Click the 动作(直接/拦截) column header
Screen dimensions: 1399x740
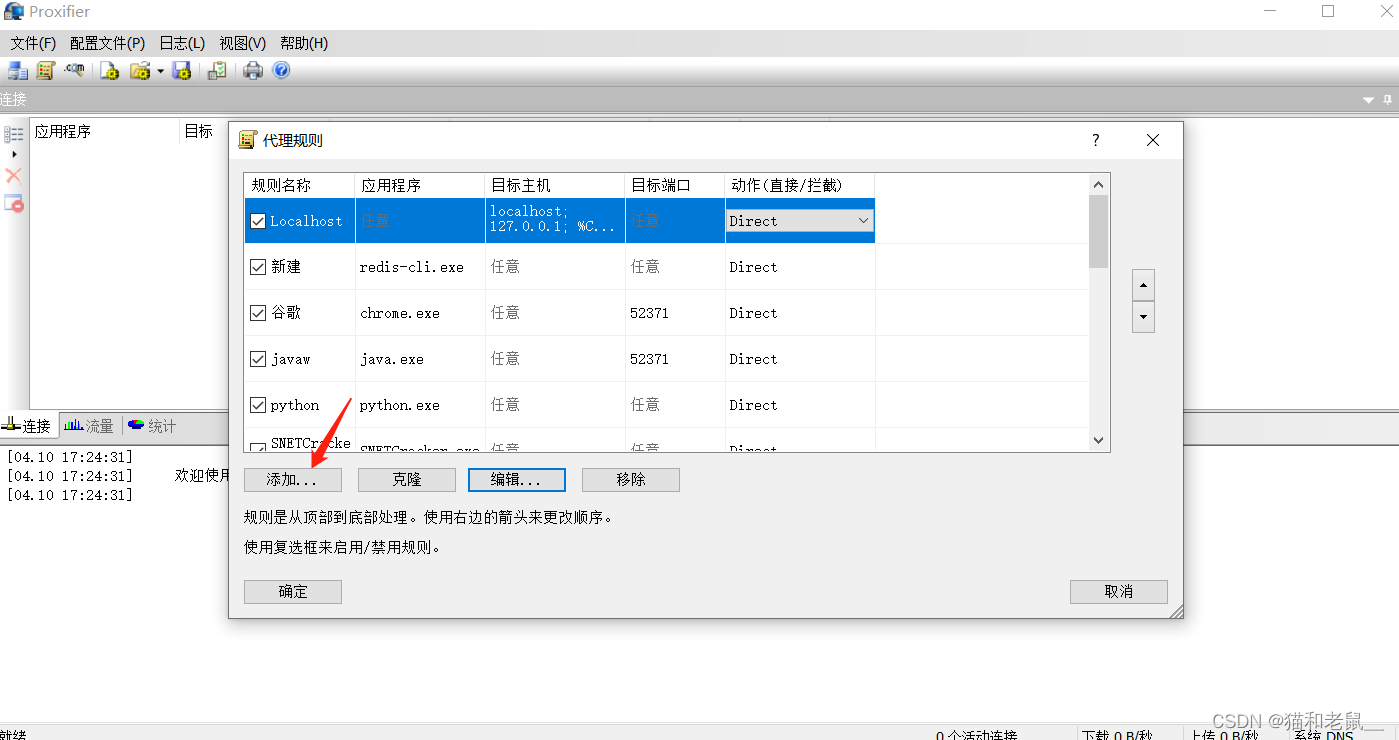[x=800, y=185]
